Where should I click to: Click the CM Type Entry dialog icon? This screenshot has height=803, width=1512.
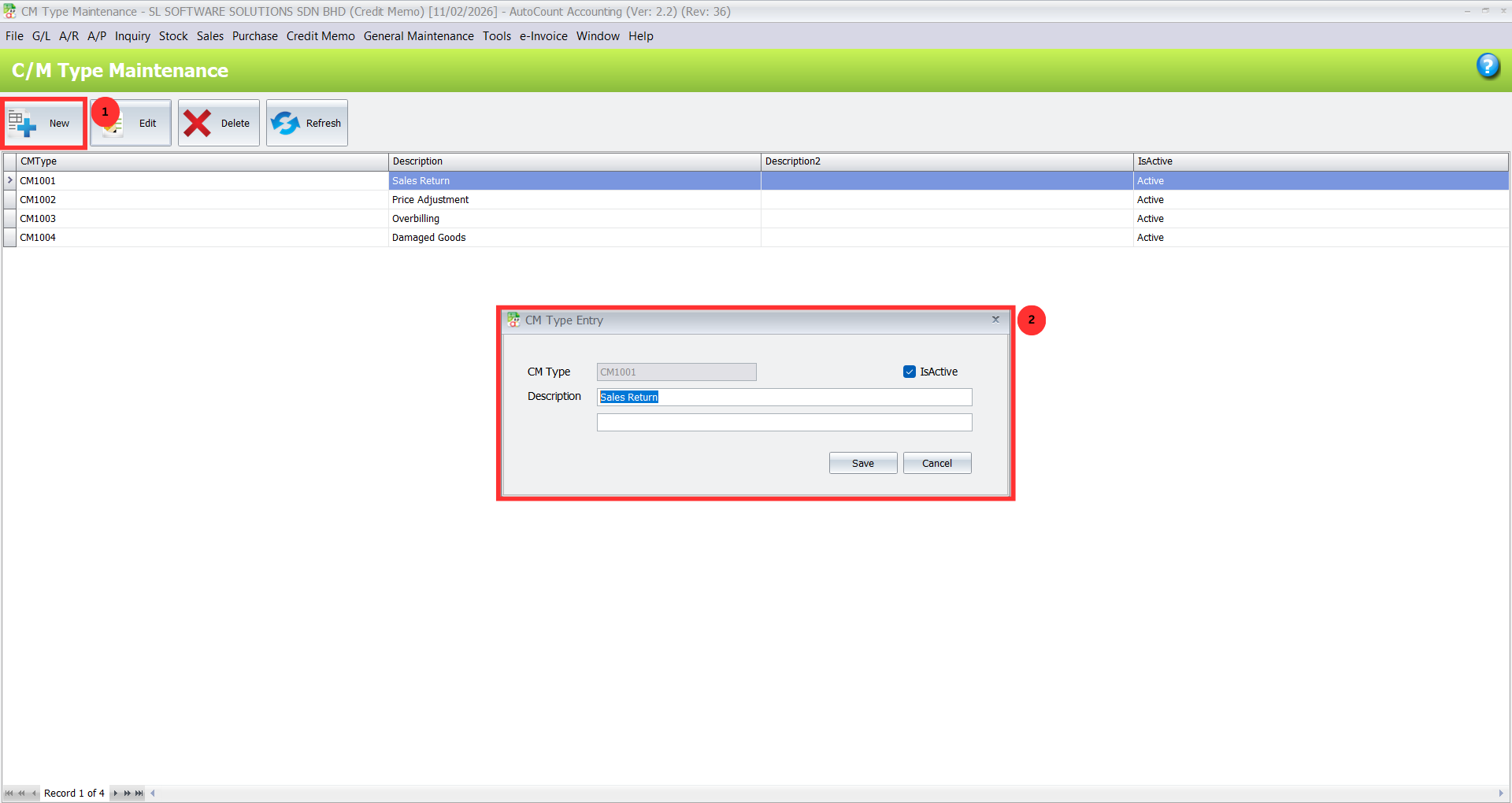coord(514,320)
